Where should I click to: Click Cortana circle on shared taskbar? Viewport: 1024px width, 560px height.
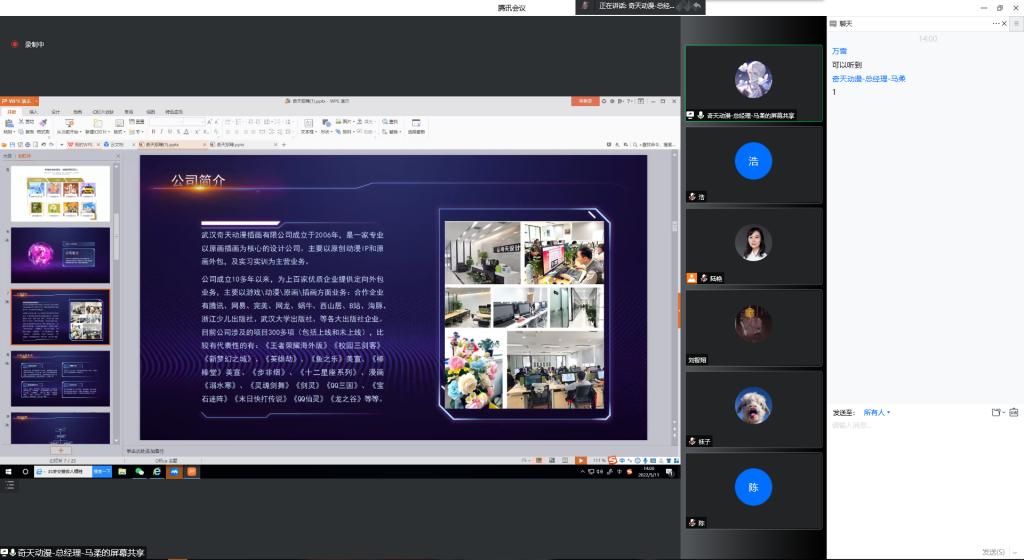pyautogui.click(x=25, y=471)
